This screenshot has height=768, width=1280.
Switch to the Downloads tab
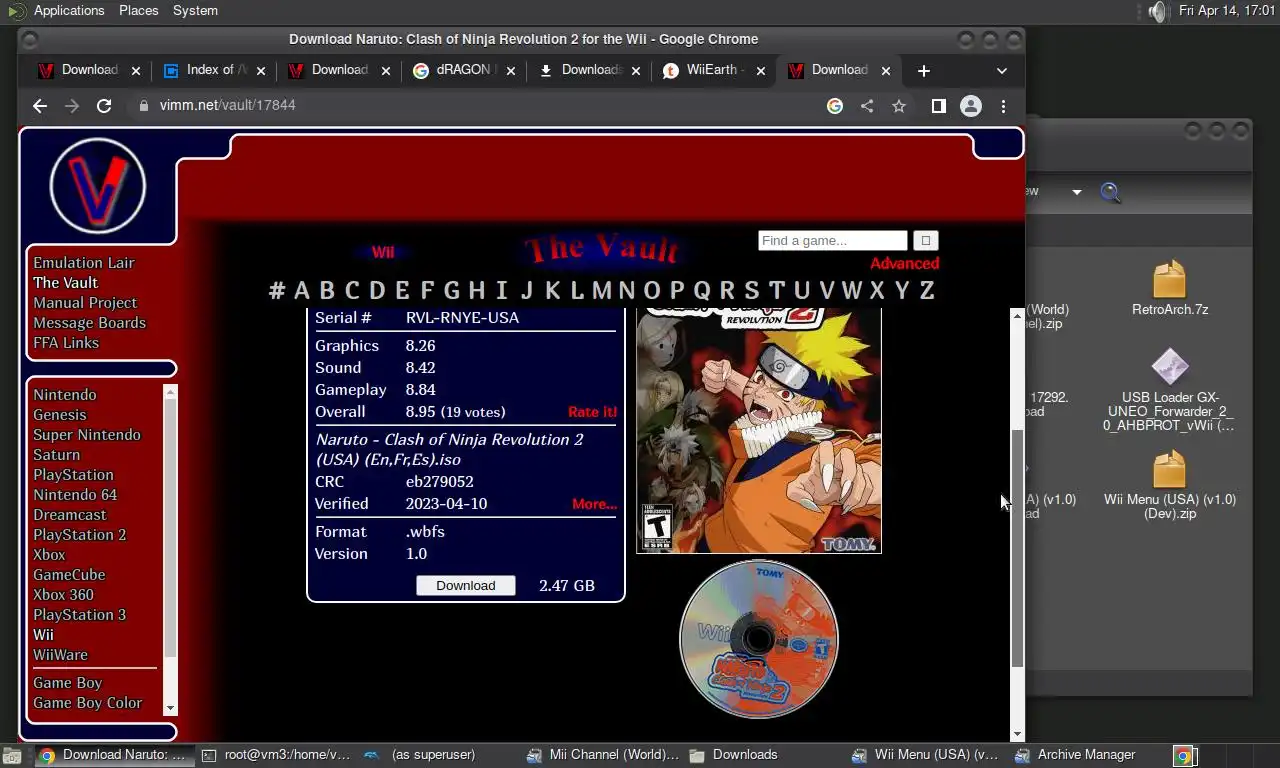[x=589, y=70]
